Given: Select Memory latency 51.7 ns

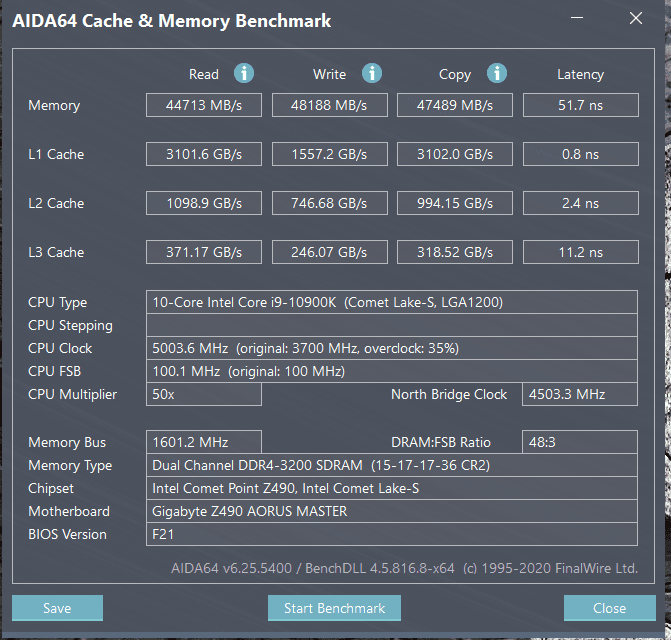Looking at the screenshot, I should click(x=581, y=105).
